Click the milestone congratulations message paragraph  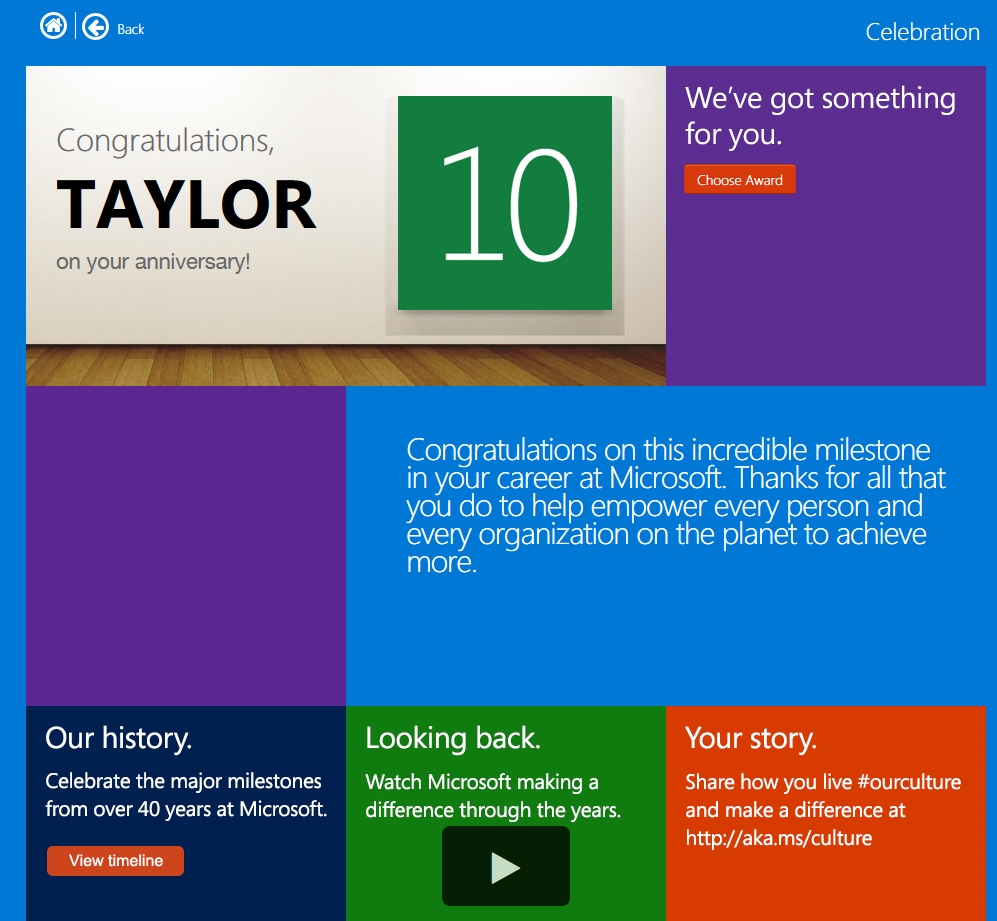676,506
